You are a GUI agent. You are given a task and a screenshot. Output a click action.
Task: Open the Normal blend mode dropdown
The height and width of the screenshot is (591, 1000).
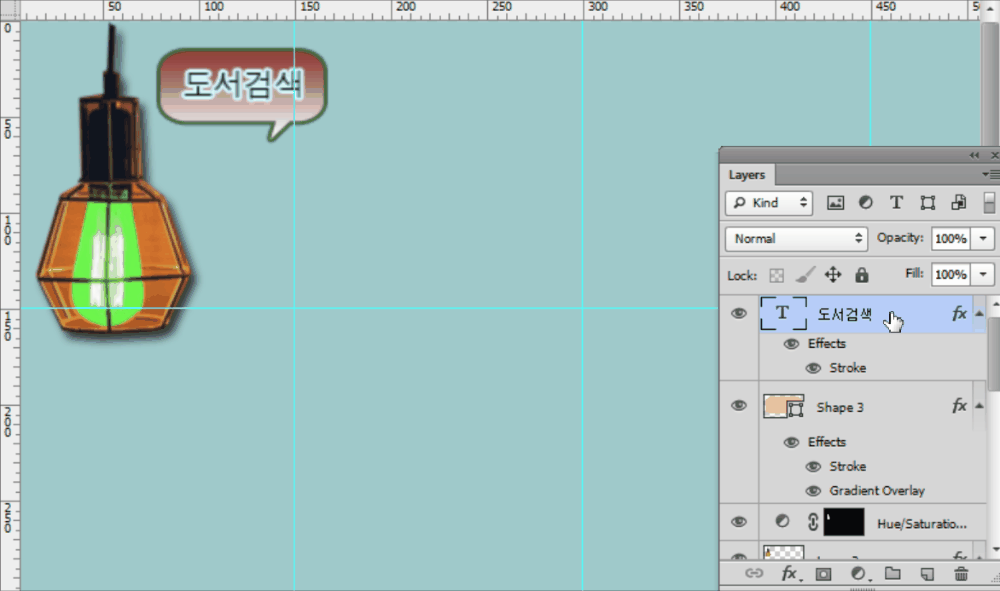(796, 238)
